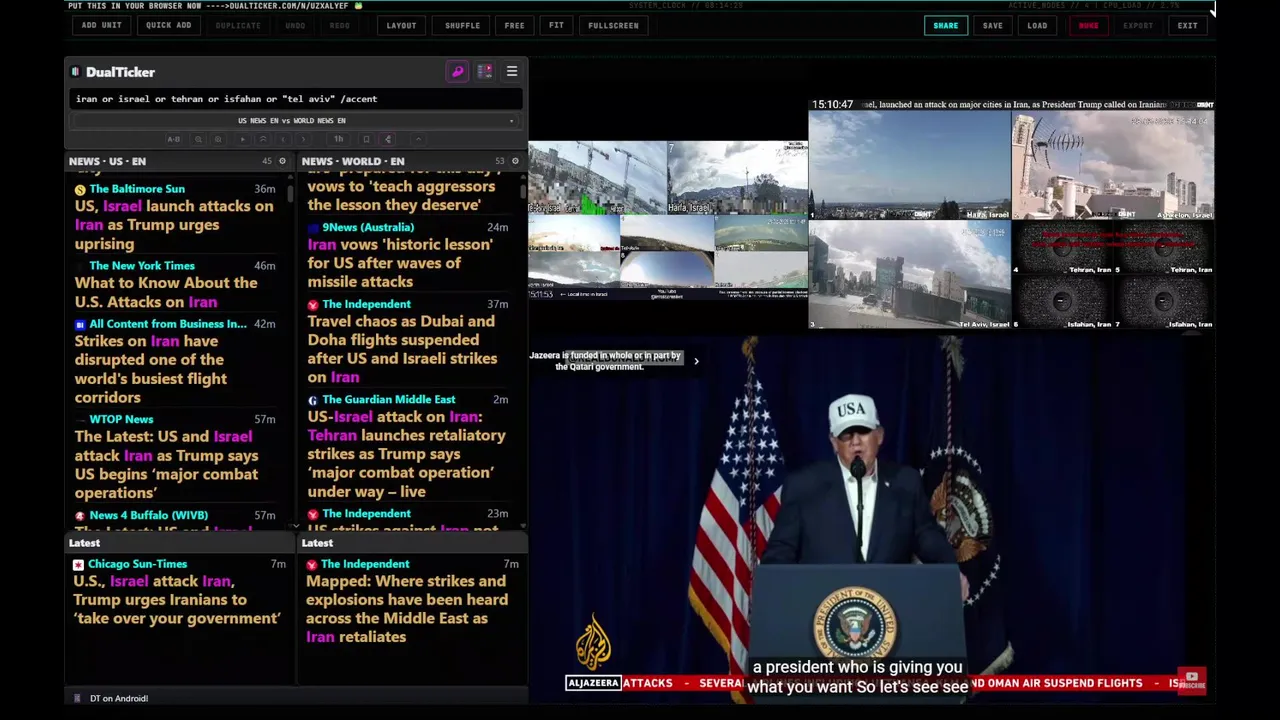
Task: Open The Guardian Middle East live headline
Action: (406, 454)
